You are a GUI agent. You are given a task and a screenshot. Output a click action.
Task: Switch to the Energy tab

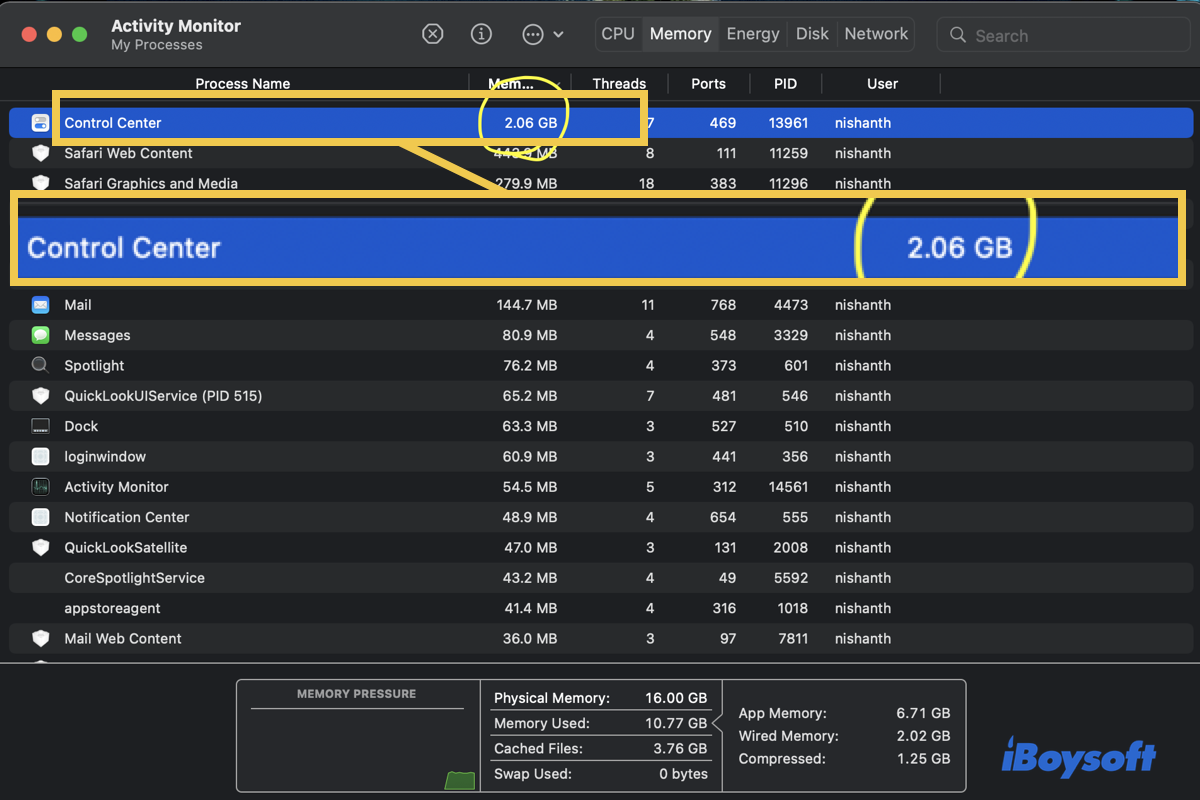pos(753,34)
